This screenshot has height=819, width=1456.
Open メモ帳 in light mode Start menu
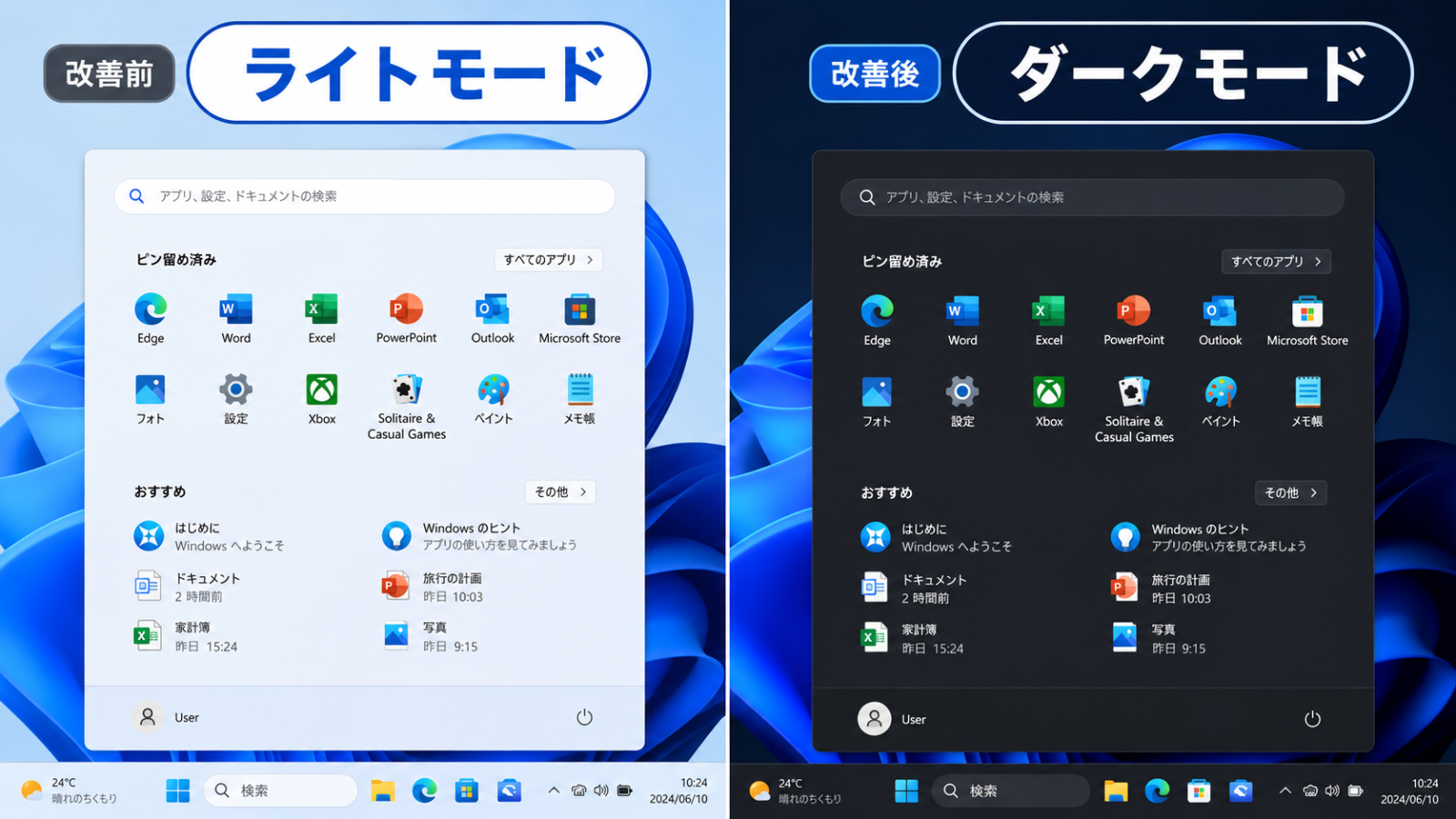tap(580, 399)
